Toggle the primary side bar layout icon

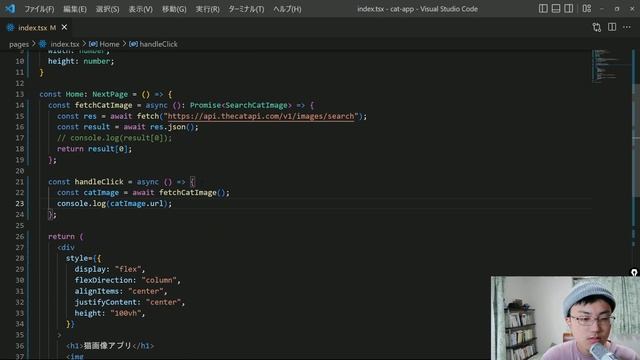(543, 9)
